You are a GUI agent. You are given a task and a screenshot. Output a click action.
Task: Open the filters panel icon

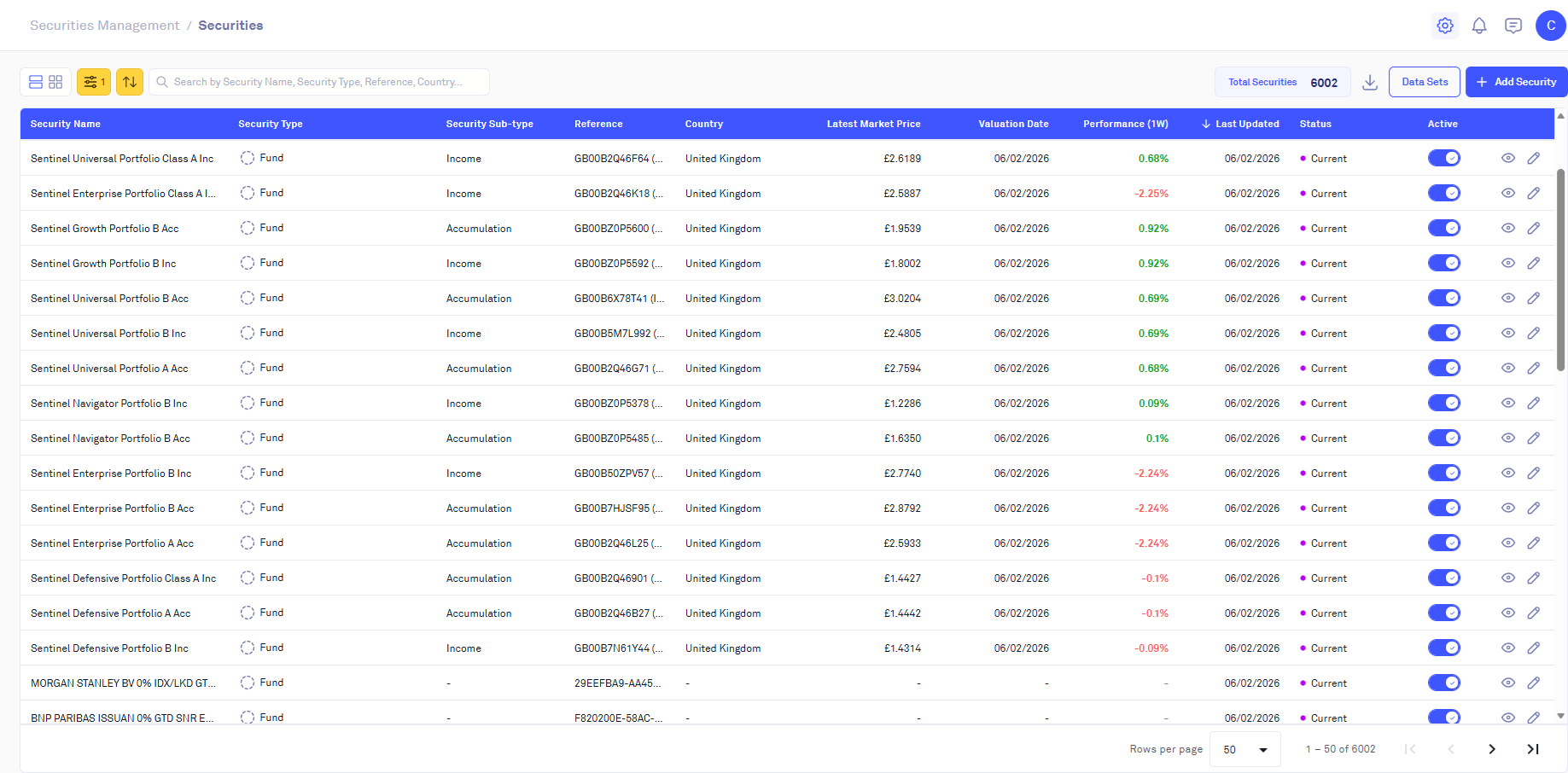(94, 82)
